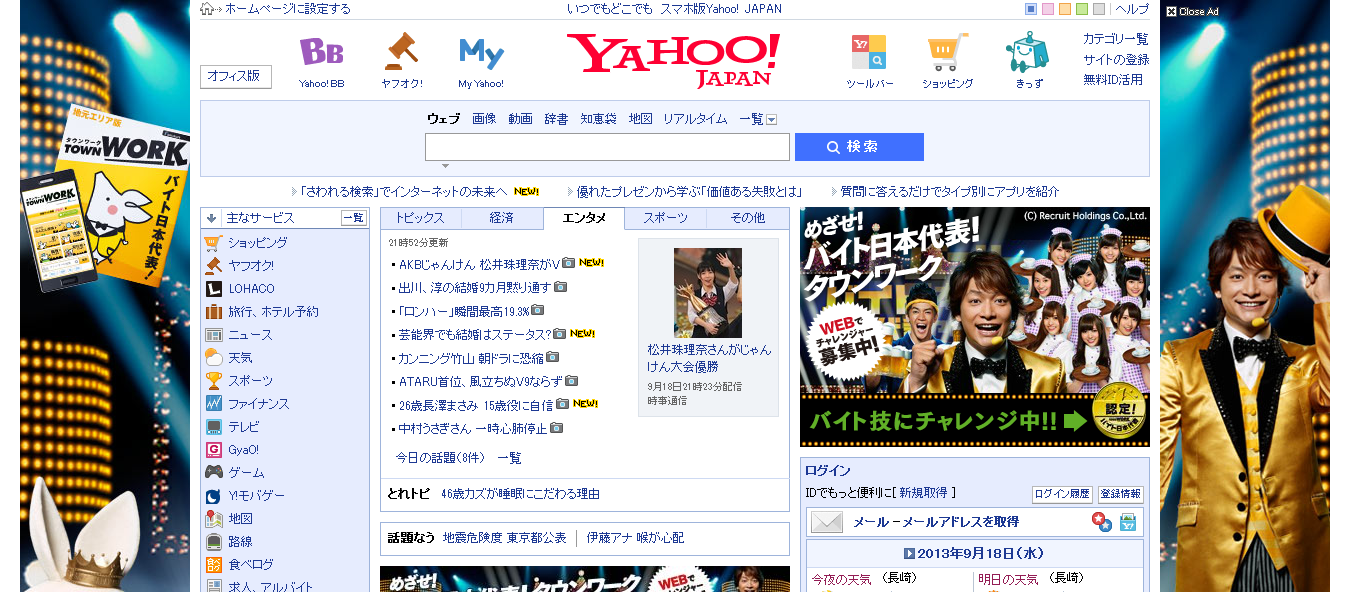Select the green page color theme swatch

coord(1082,9)
